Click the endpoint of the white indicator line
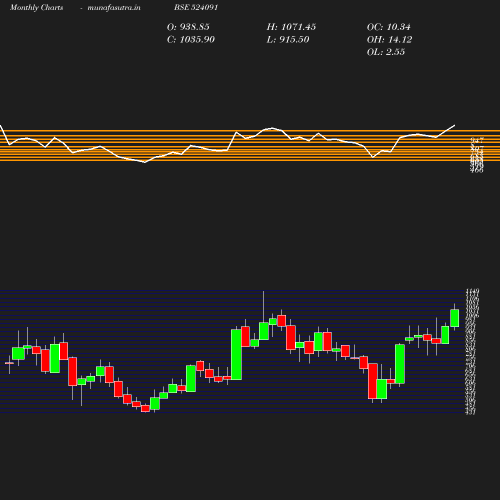The height and width of the screenshot is (500, 500). [455, 126]
